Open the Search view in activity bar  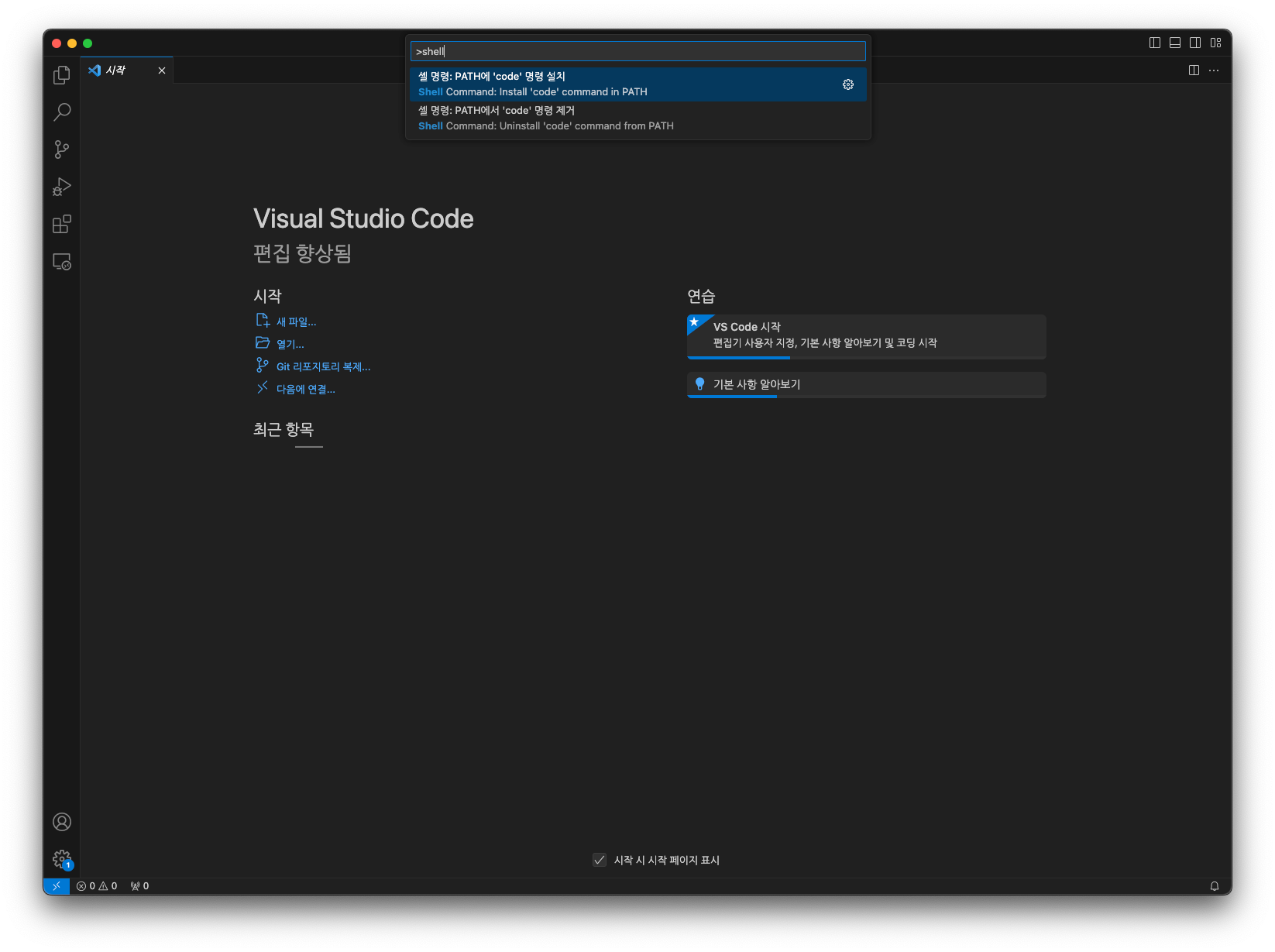tap(62, 112)
